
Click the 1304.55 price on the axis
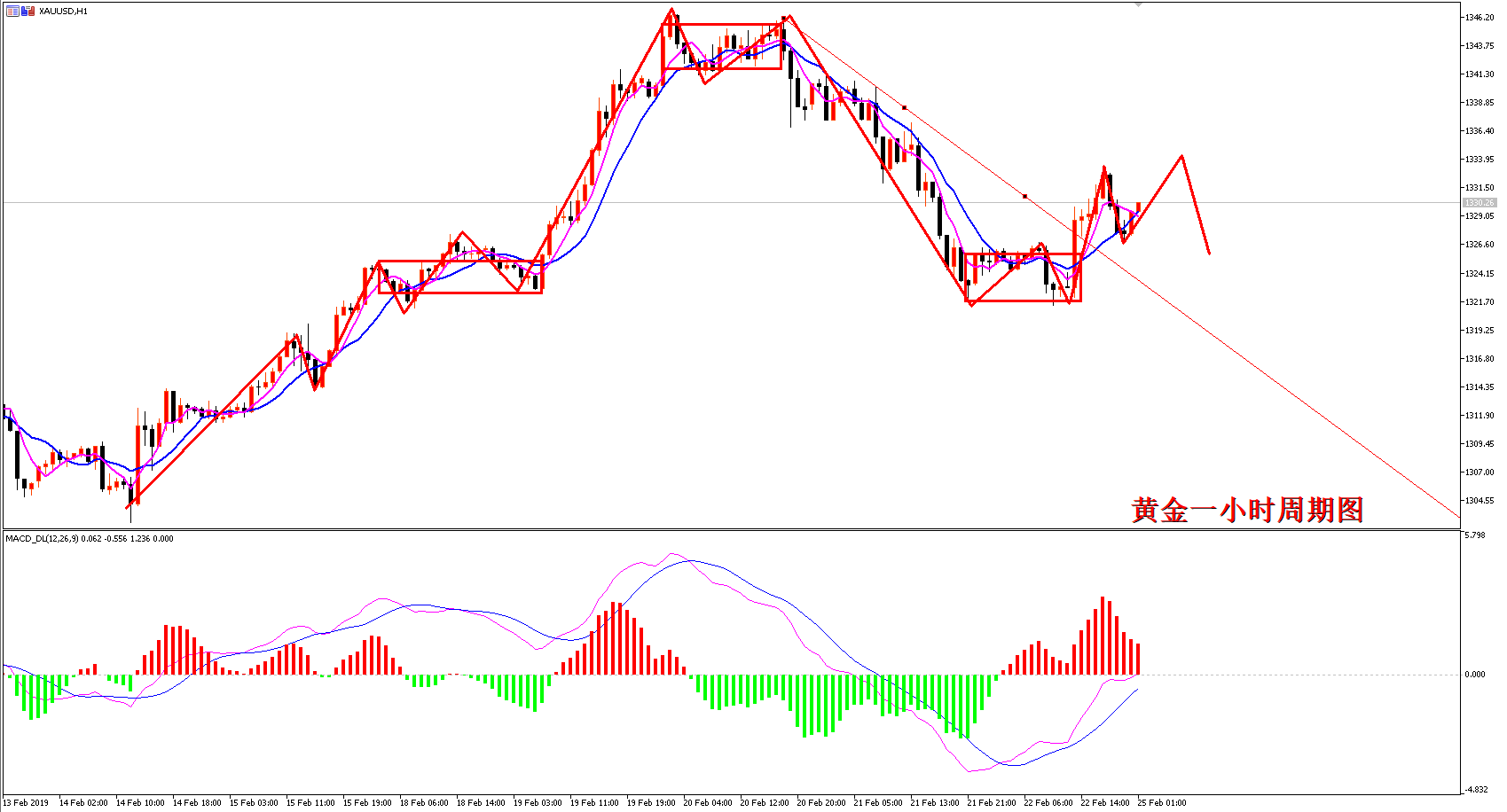click(x=1480, y=501)
